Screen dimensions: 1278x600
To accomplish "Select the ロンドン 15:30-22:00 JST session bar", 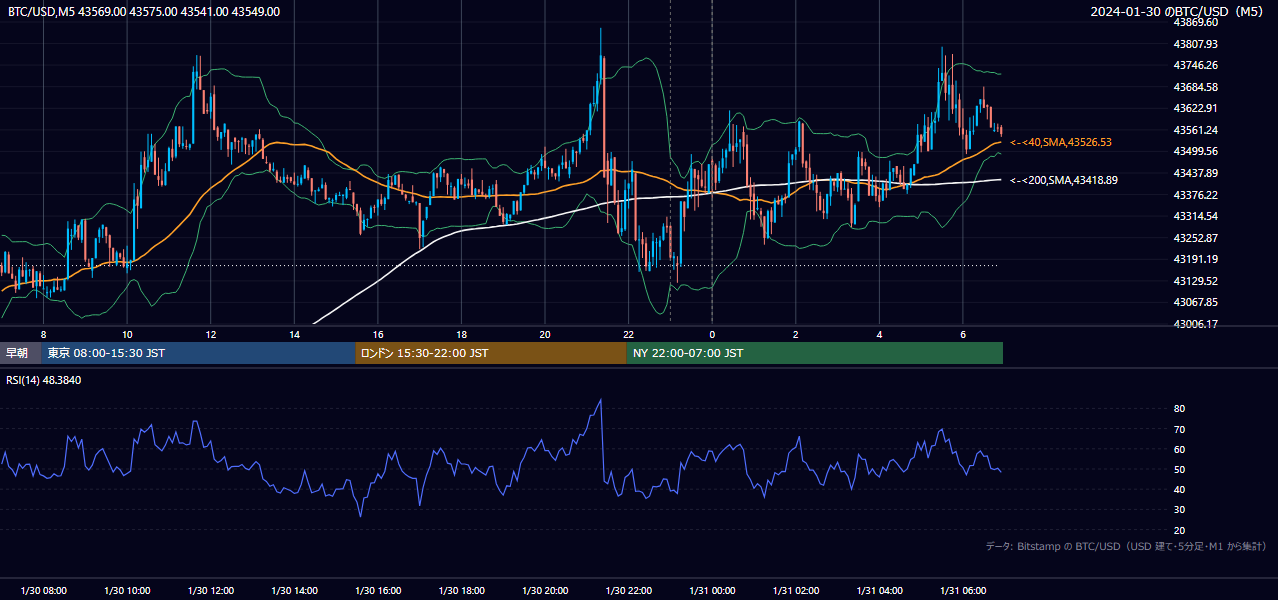I will (491, 353).
